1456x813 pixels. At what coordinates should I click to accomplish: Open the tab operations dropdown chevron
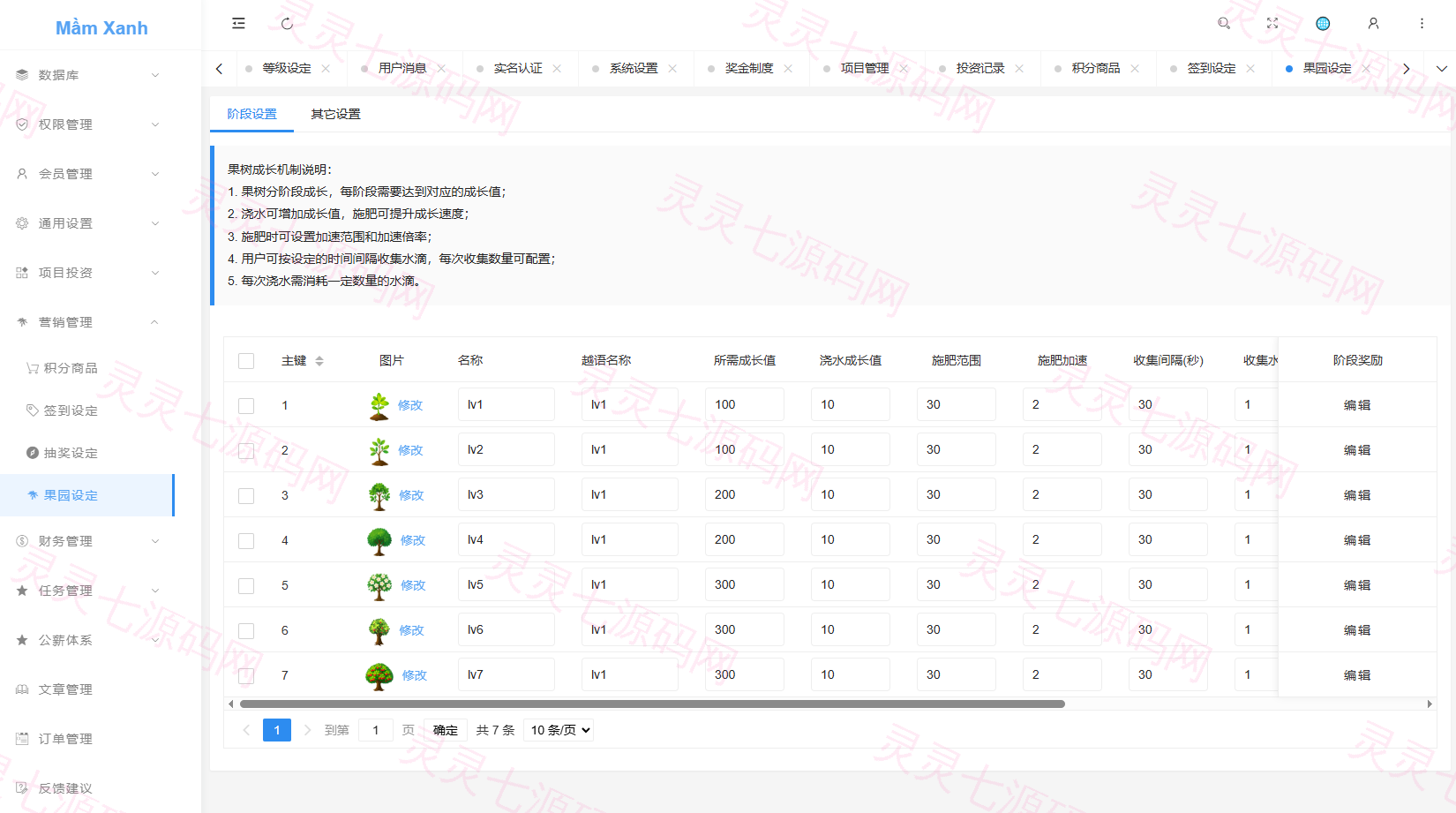pos(1441,69)
